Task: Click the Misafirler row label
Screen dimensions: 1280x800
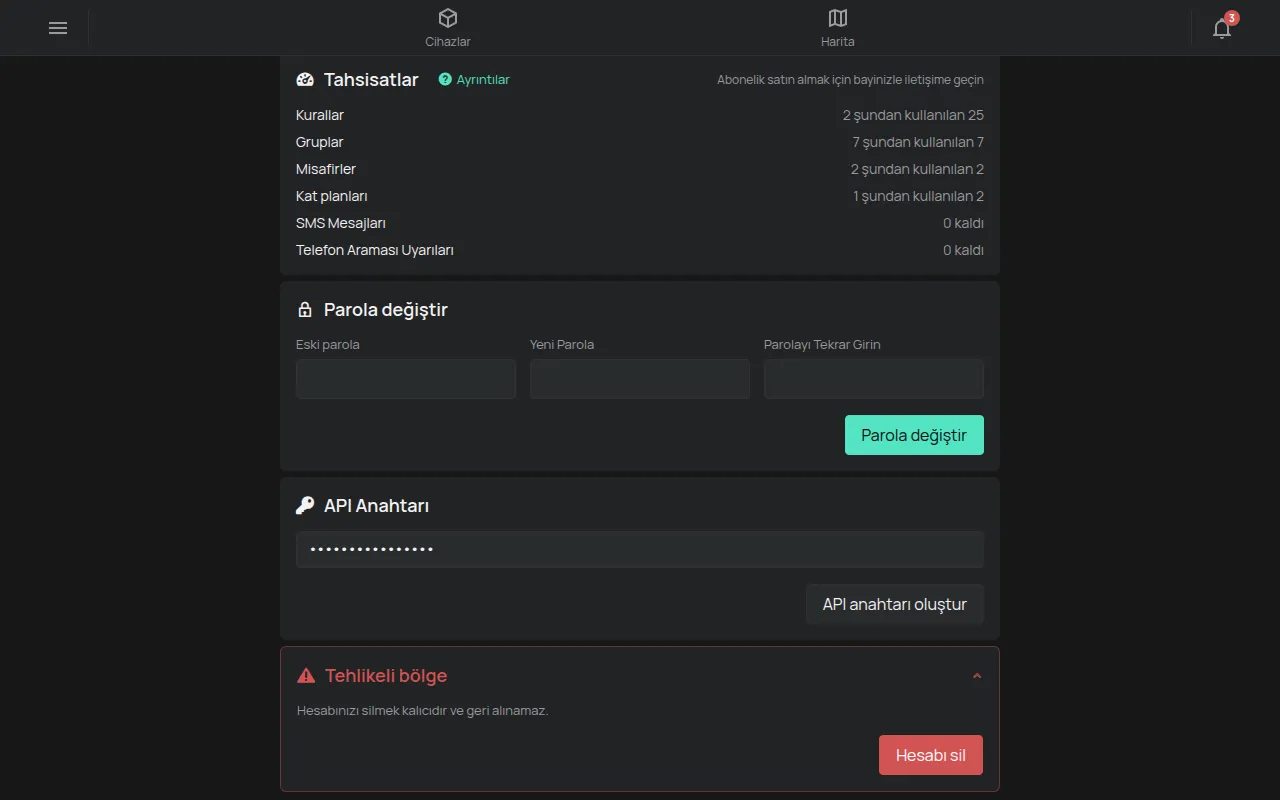Action: pos(326,169)
